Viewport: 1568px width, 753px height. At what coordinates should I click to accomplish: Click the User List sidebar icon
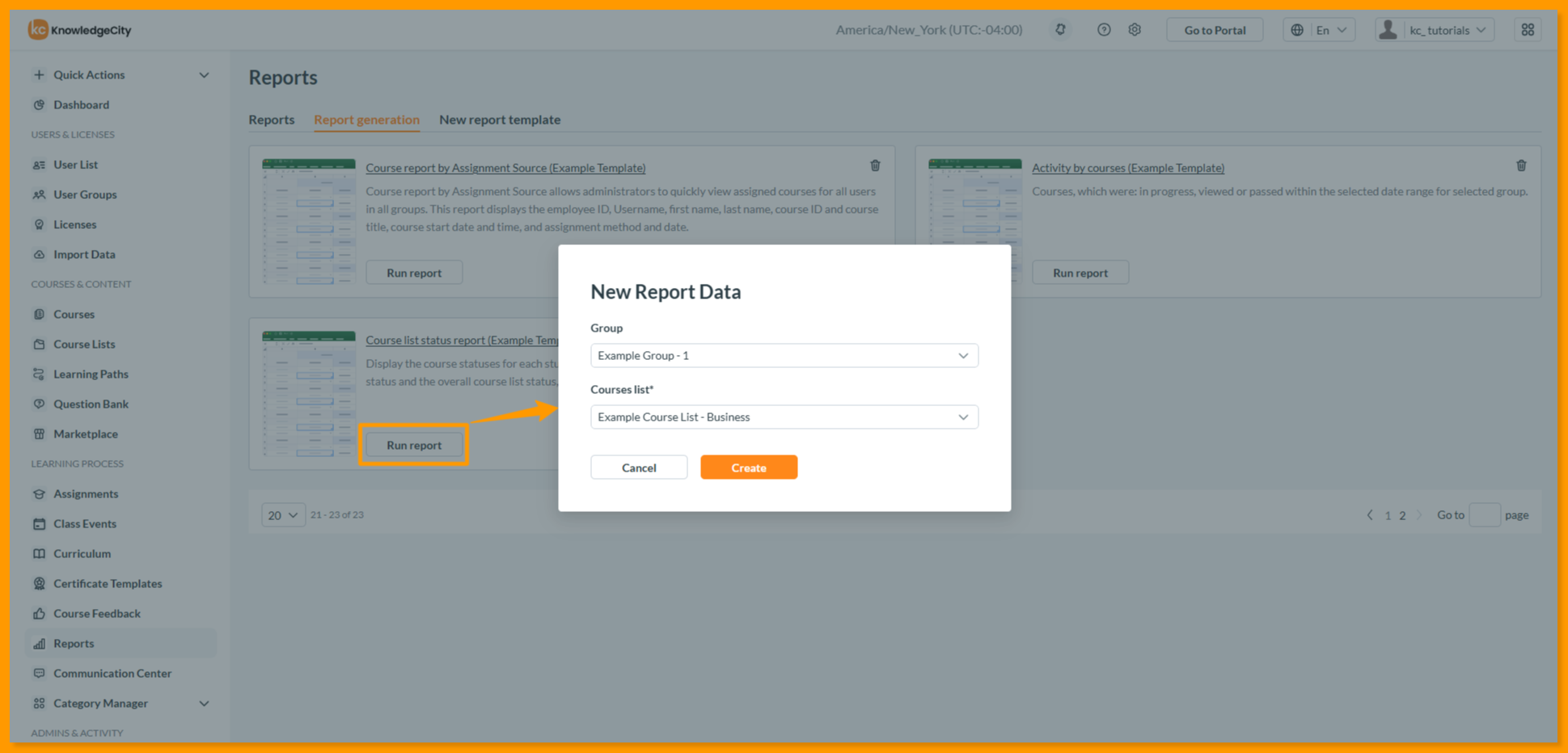click(39, 164)
